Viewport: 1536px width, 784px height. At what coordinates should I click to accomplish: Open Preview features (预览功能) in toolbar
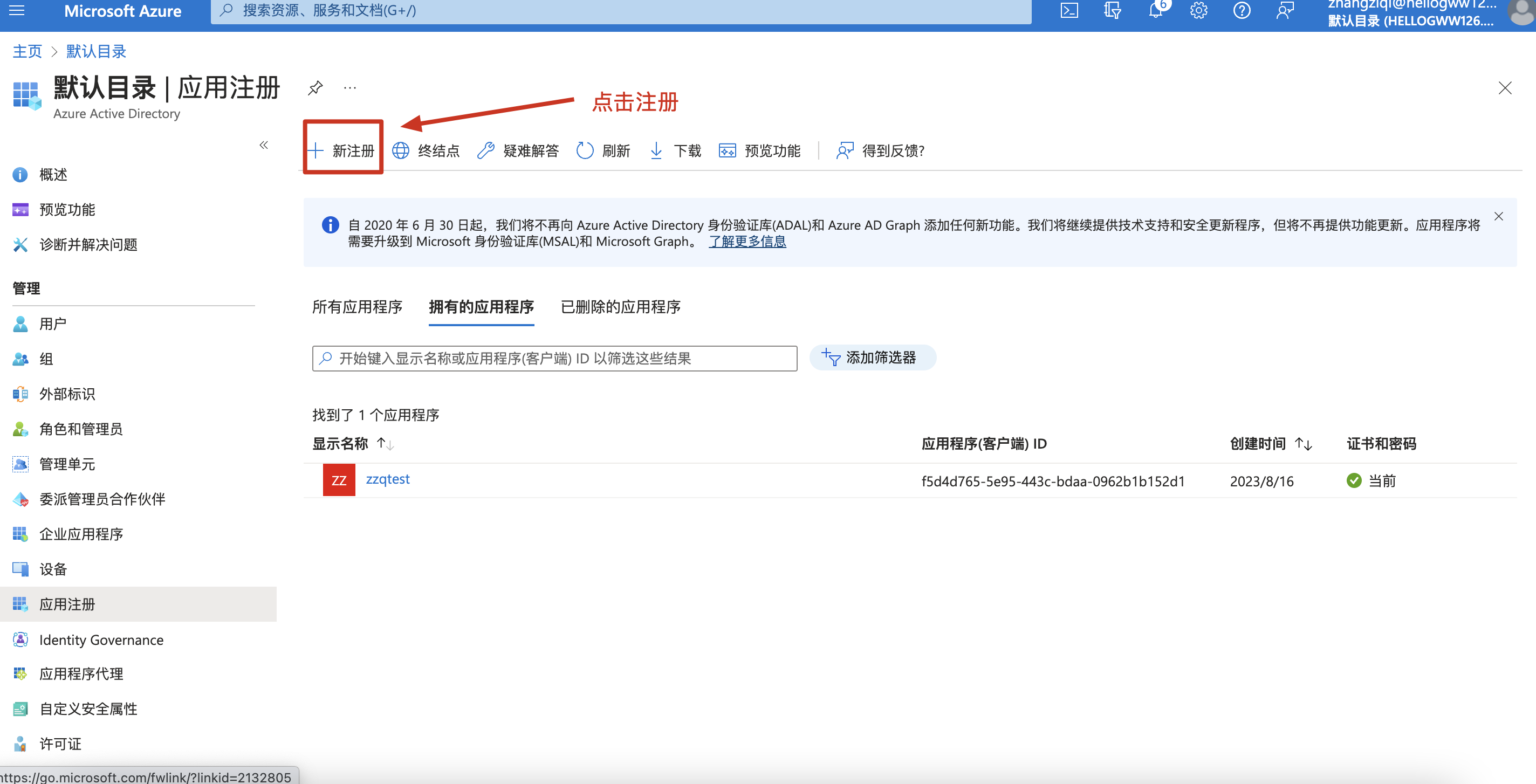pos(759,150)
